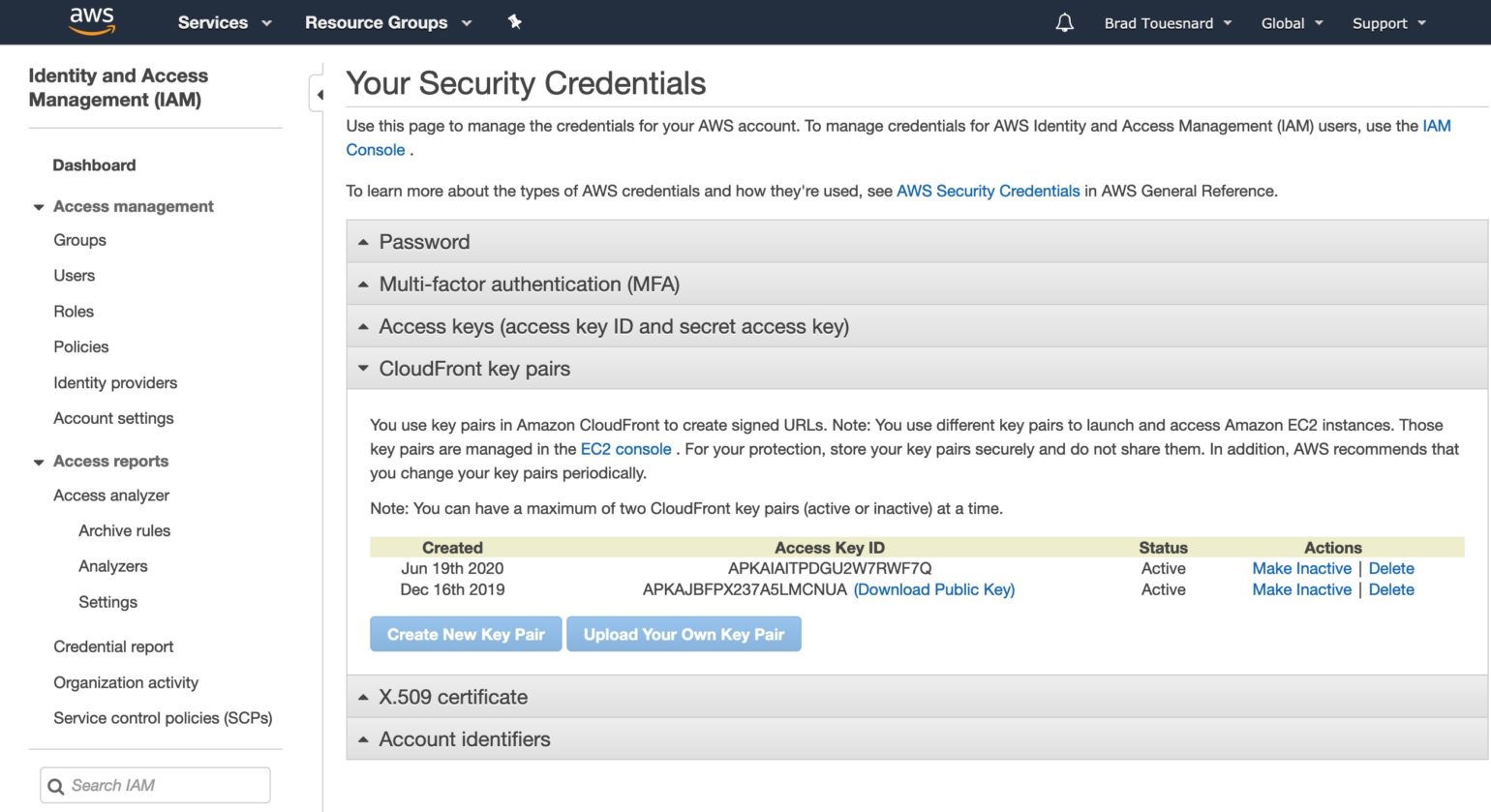Image resolution: width=1491 pixels, height=812 pixels.
Task: Click the Created column header
Action: point(452,548)
